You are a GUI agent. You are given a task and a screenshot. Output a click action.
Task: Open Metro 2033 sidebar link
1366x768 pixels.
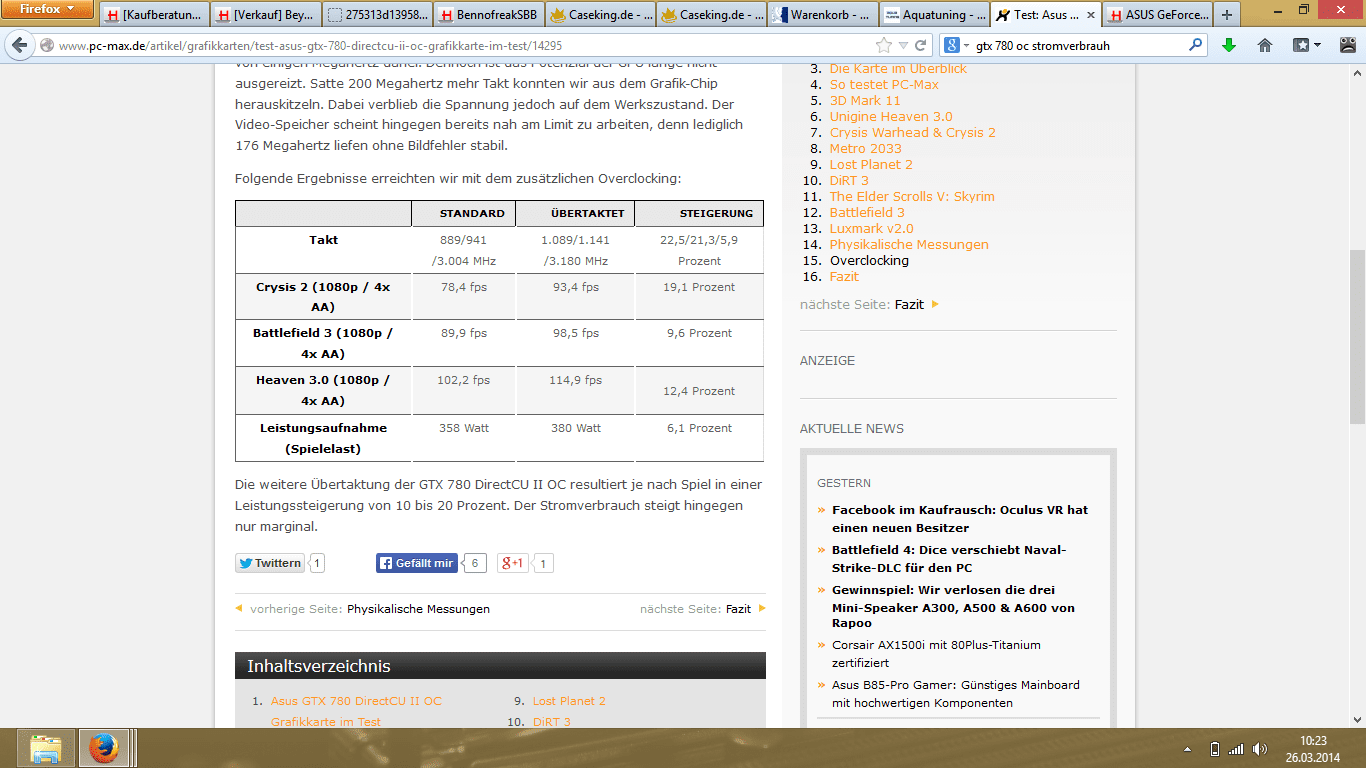pyautogui.click(x=866, y=148)
